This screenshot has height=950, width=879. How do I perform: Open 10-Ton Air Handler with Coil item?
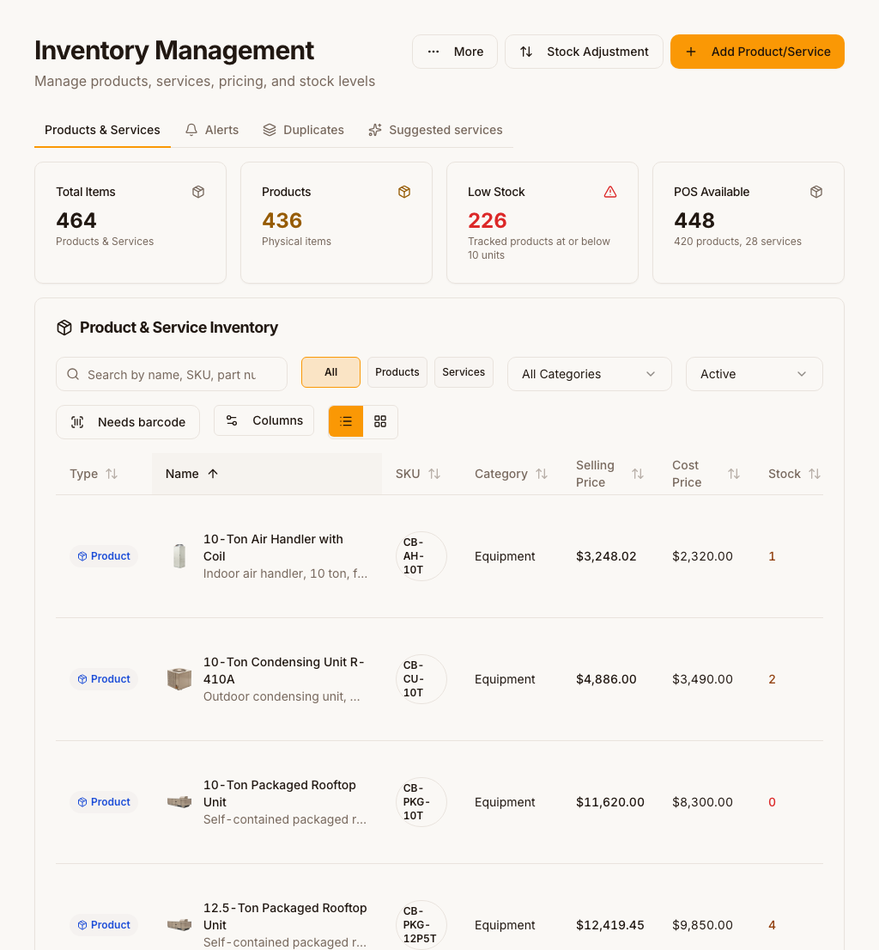coord(273,548)
